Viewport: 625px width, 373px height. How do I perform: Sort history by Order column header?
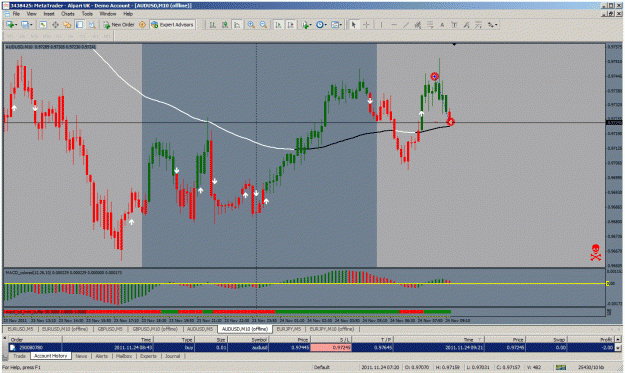(x=35, y=340)
